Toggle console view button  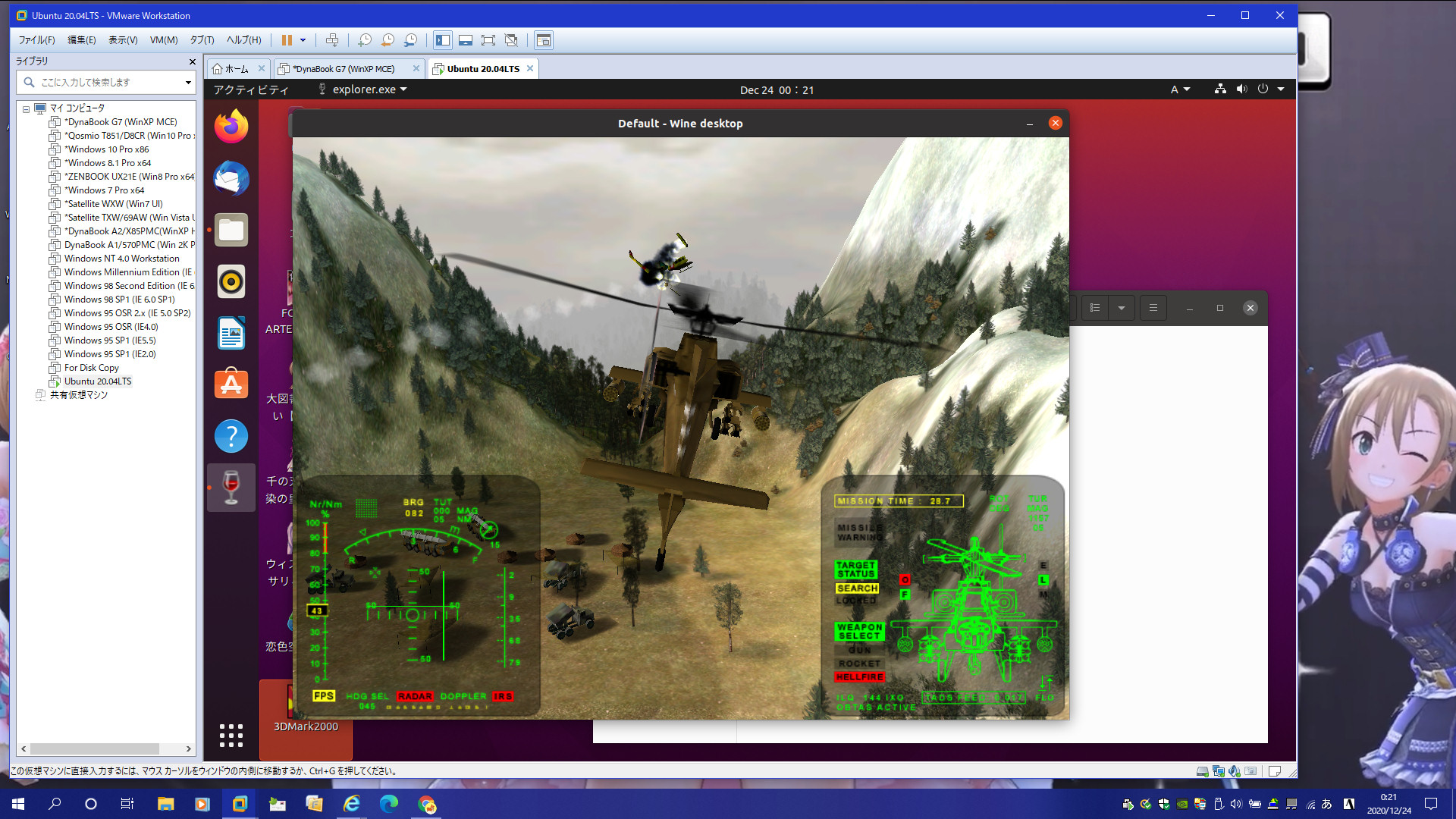coord(543,40)
